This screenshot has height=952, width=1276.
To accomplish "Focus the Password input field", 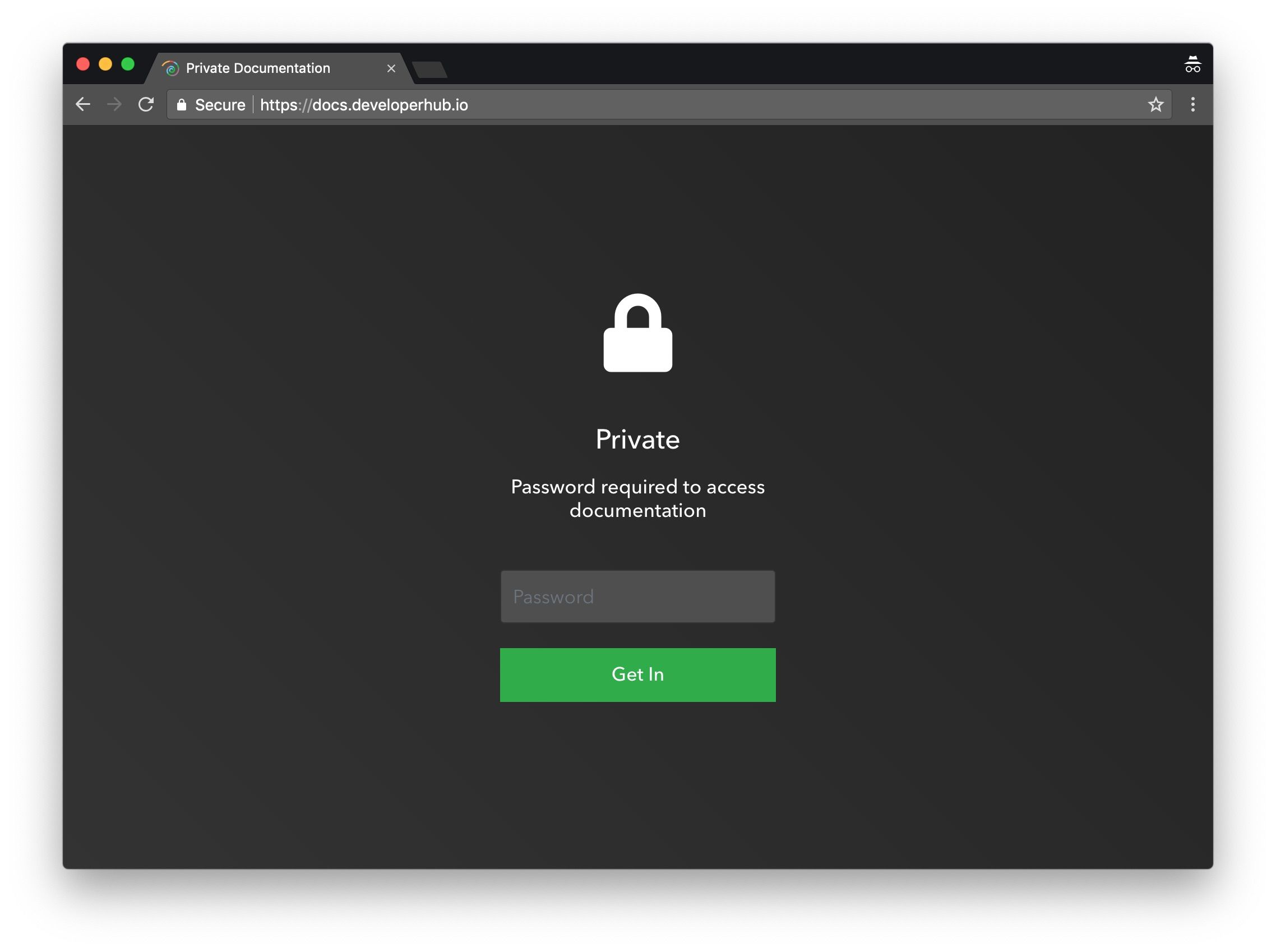I will (637, 597).
